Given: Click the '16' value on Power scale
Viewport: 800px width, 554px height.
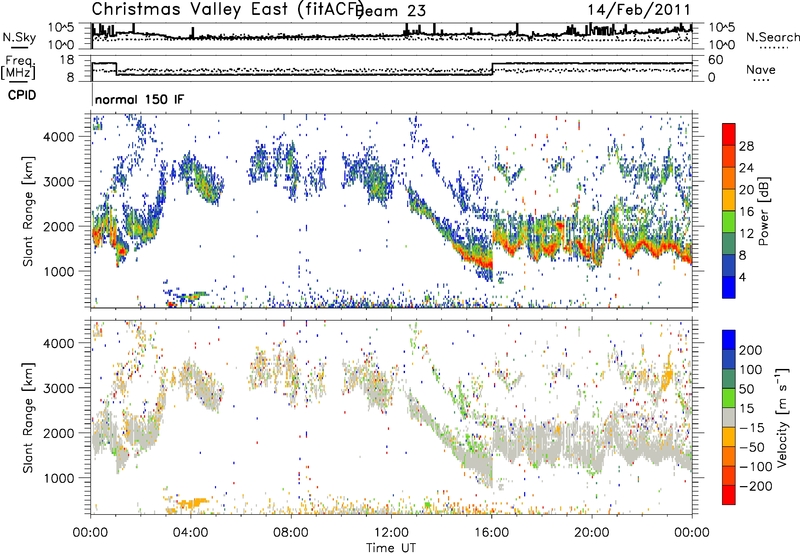Looking at the screenshot, I should tap(746, 212).
